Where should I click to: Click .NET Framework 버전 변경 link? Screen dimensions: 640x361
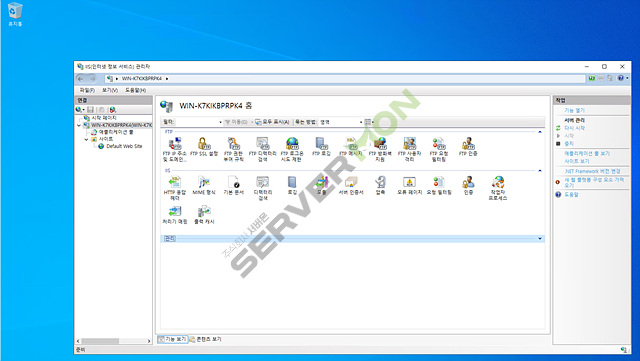pos(593,171)
